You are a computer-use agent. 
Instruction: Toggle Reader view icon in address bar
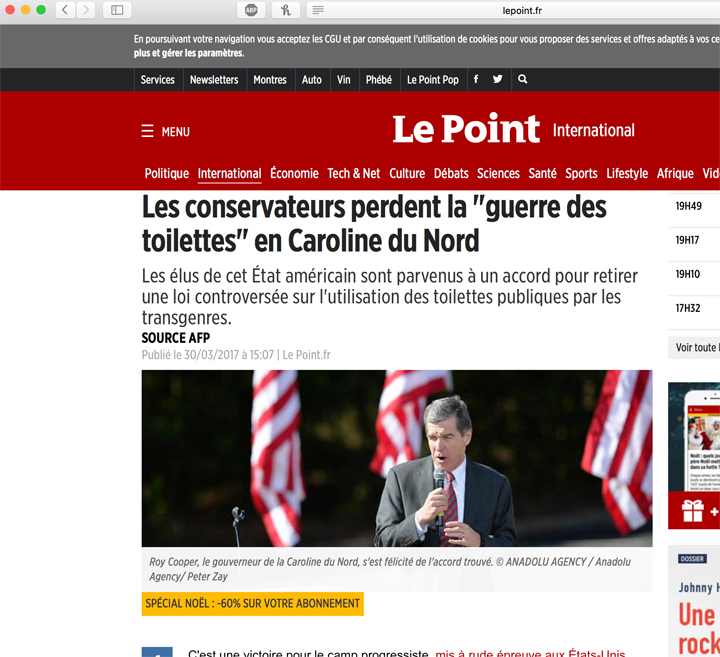pos(318,10)
